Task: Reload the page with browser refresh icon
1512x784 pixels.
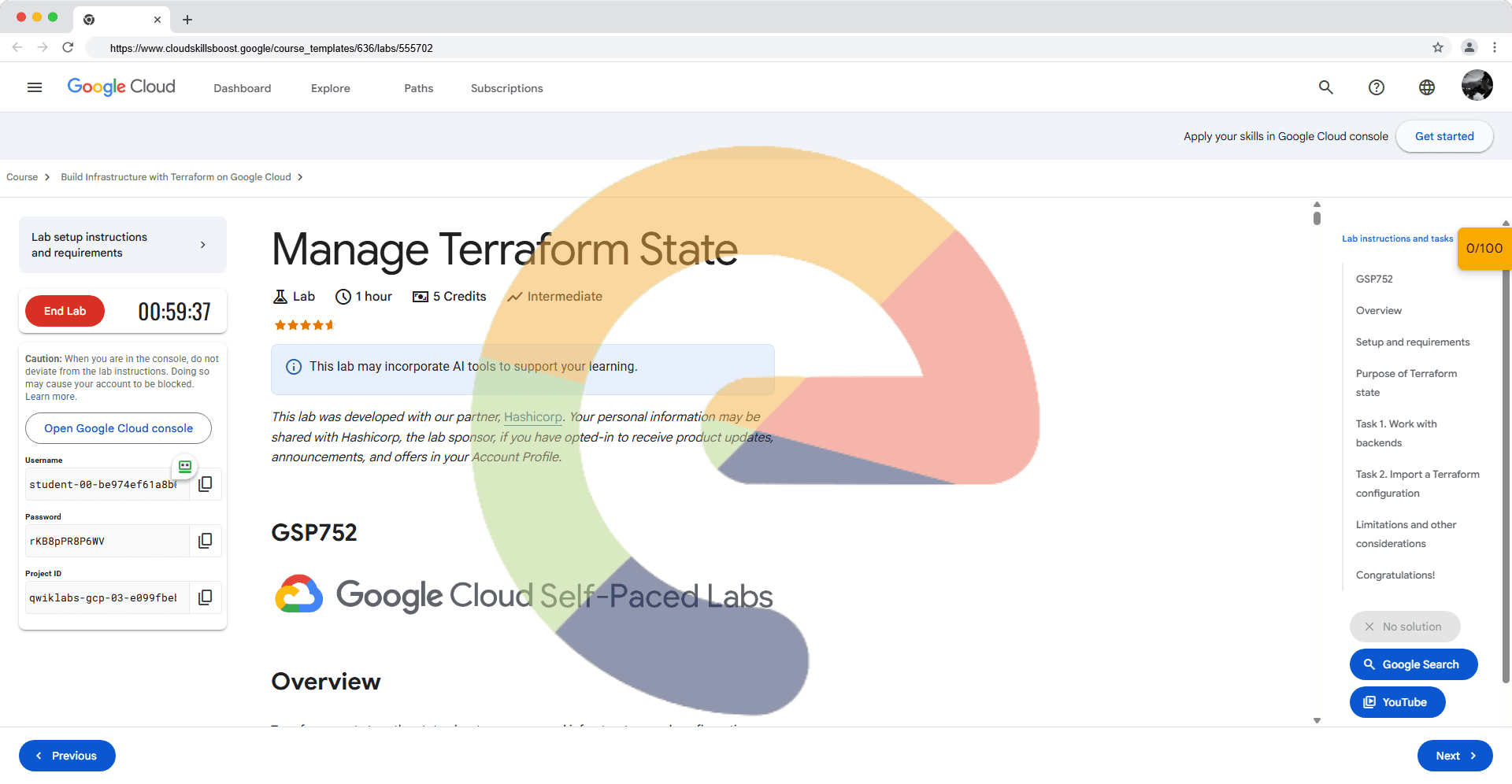Action: (68, 47)
